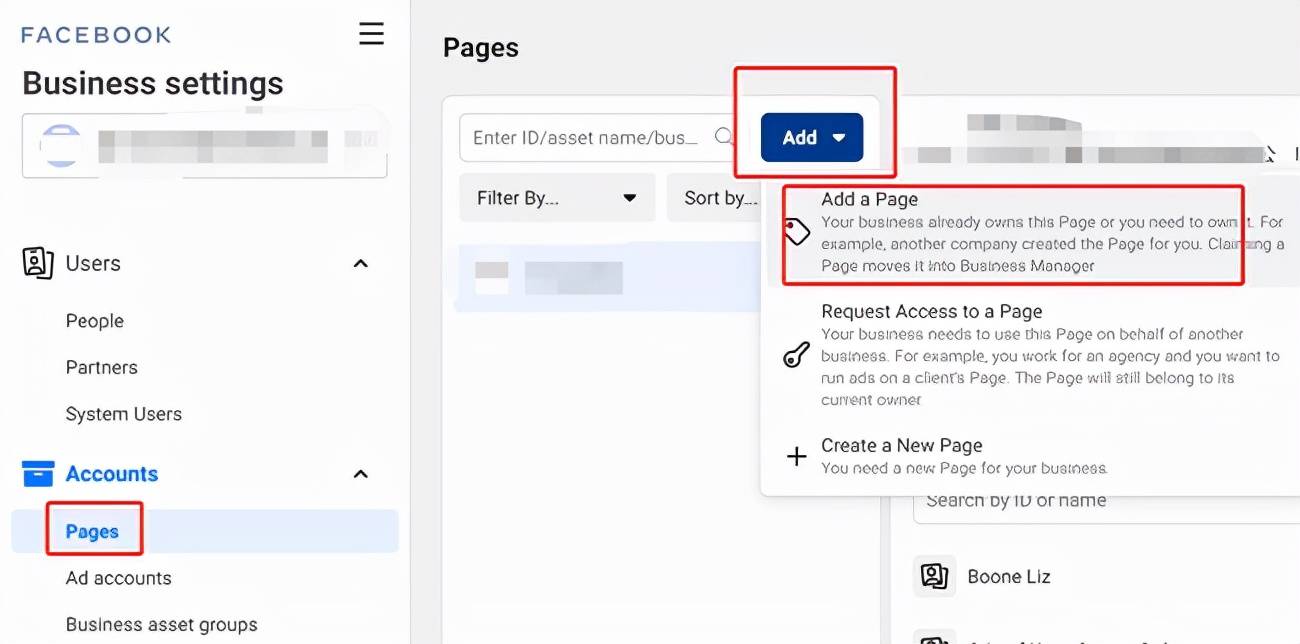1300x644 pixels.
Task: Open System Users in the sidebar
Action: [124, 414]
